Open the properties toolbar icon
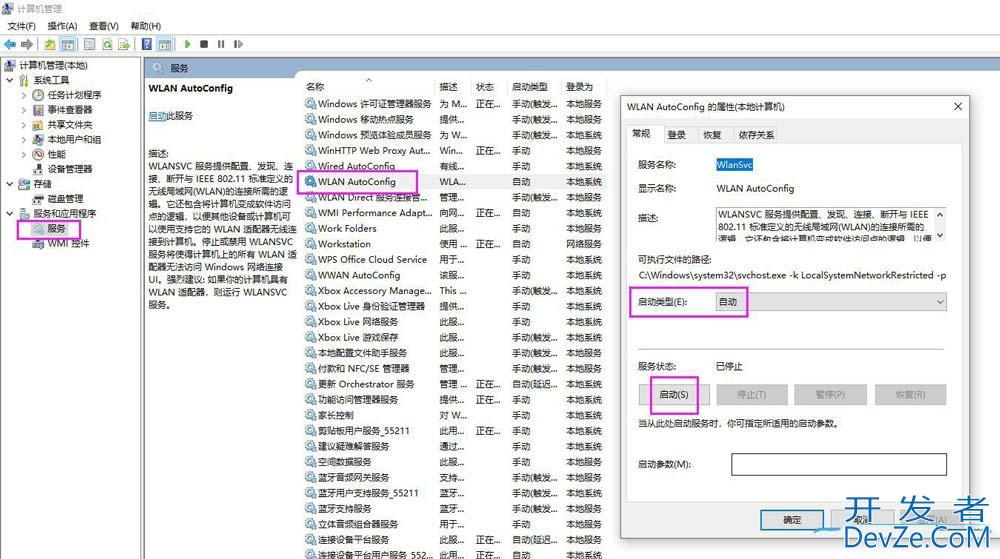This screenshot has height=559, width=1000. [90, 44]
